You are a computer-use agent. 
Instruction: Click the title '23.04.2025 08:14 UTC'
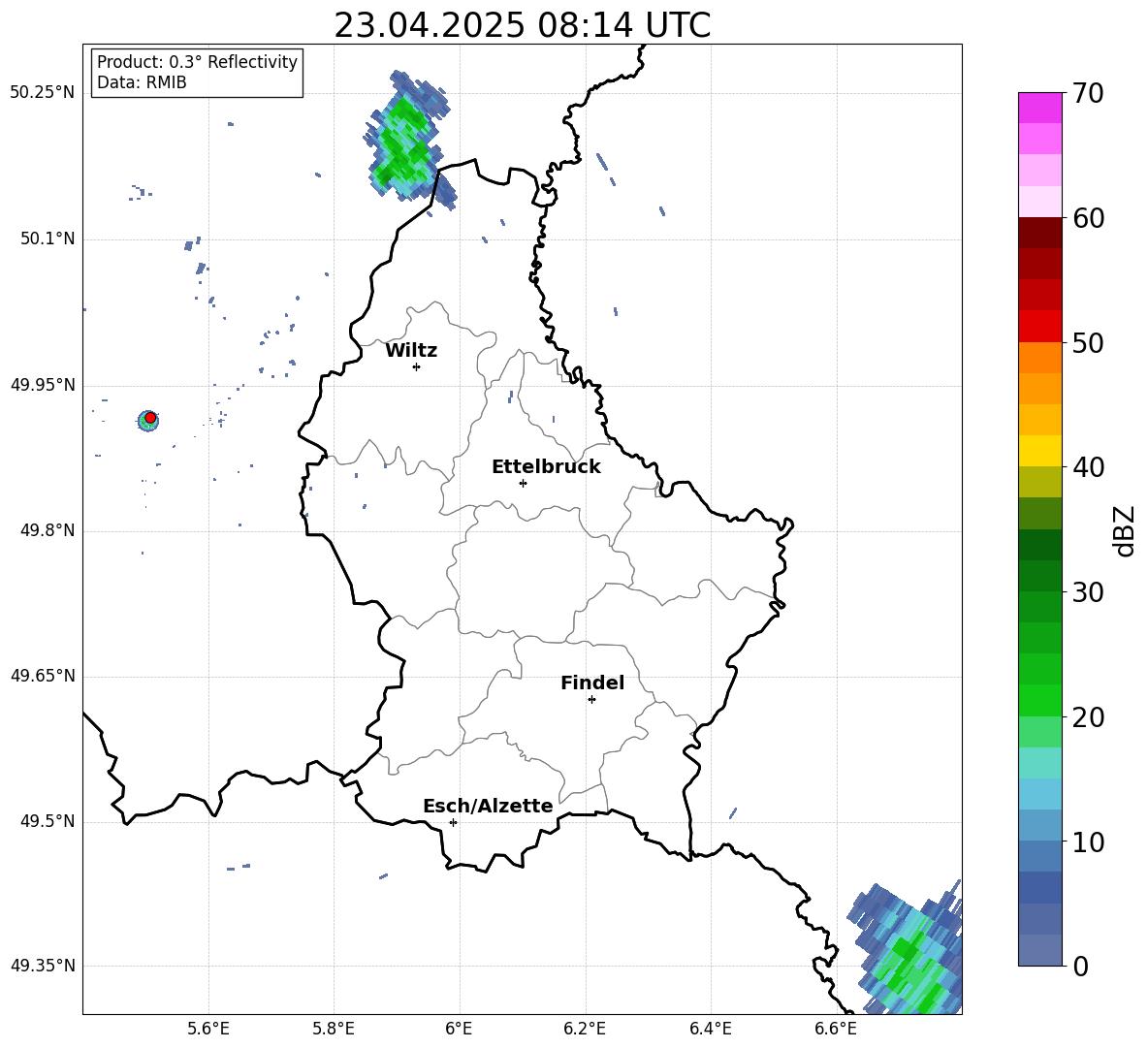pos(522,25)
